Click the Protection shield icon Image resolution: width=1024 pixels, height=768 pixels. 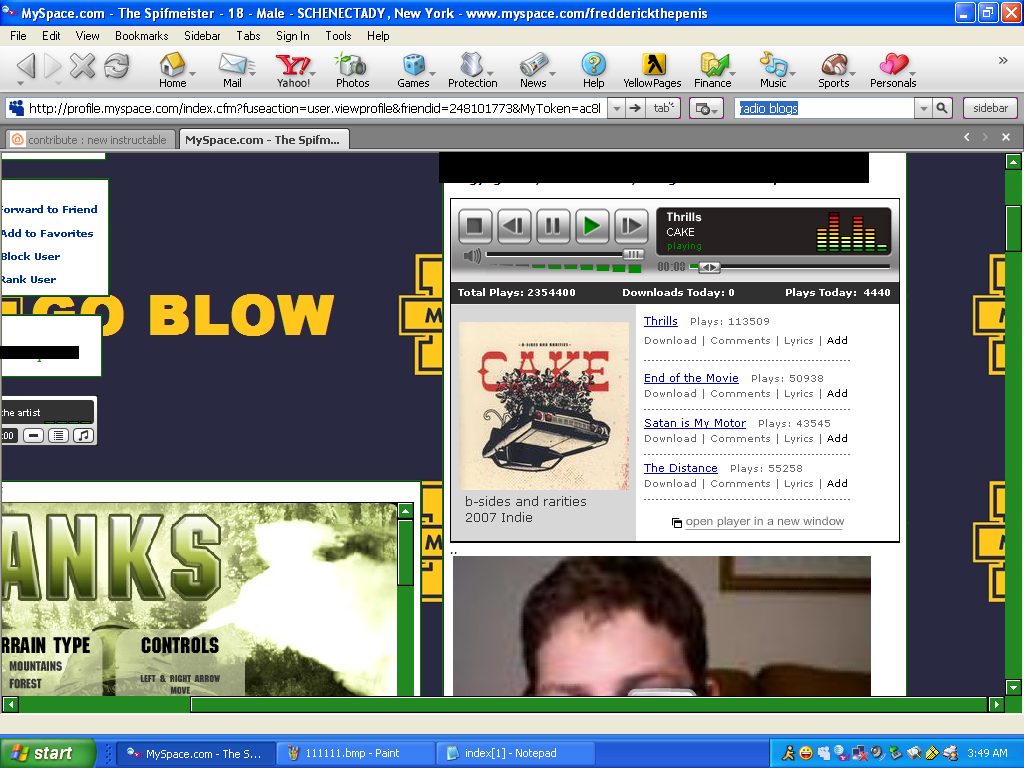click(472, 71)
